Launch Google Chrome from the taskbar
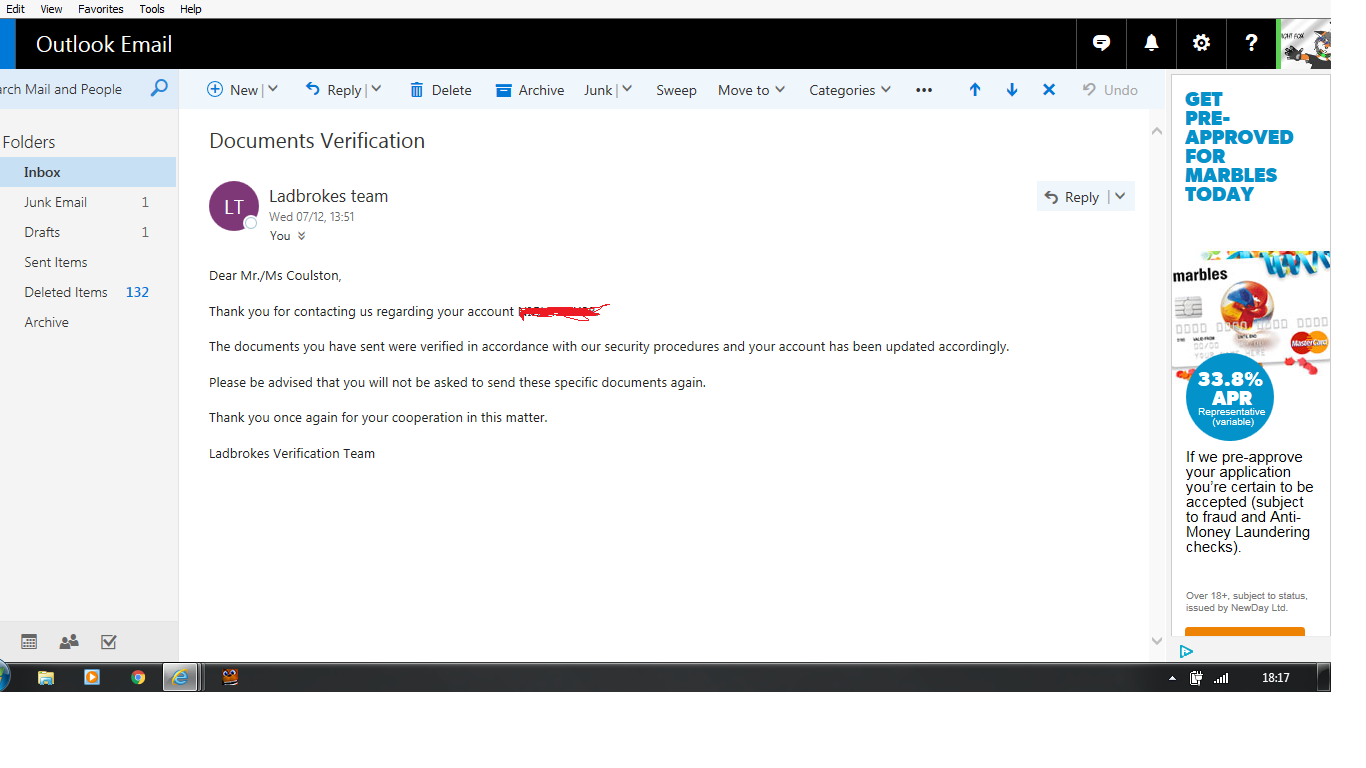The width and height of the screenshot is (1366, 768). 138,677
